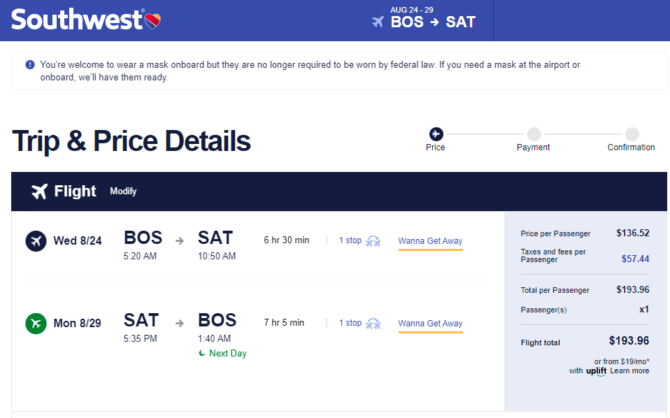Image resolution: width=670 pixels, height=418 pixels.
Task: Click the green returning flight icon for Mon 8/29
Action: (36, 323)
